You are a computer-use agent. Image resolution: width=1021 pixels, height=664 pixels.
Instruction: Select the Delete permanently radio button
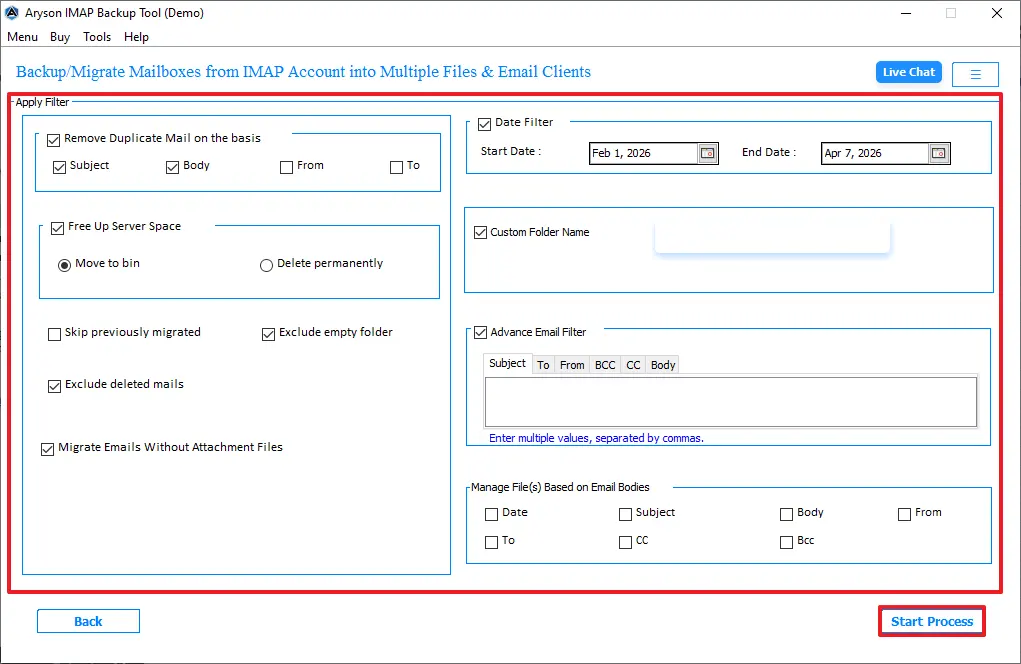click(x=266, y=265)
